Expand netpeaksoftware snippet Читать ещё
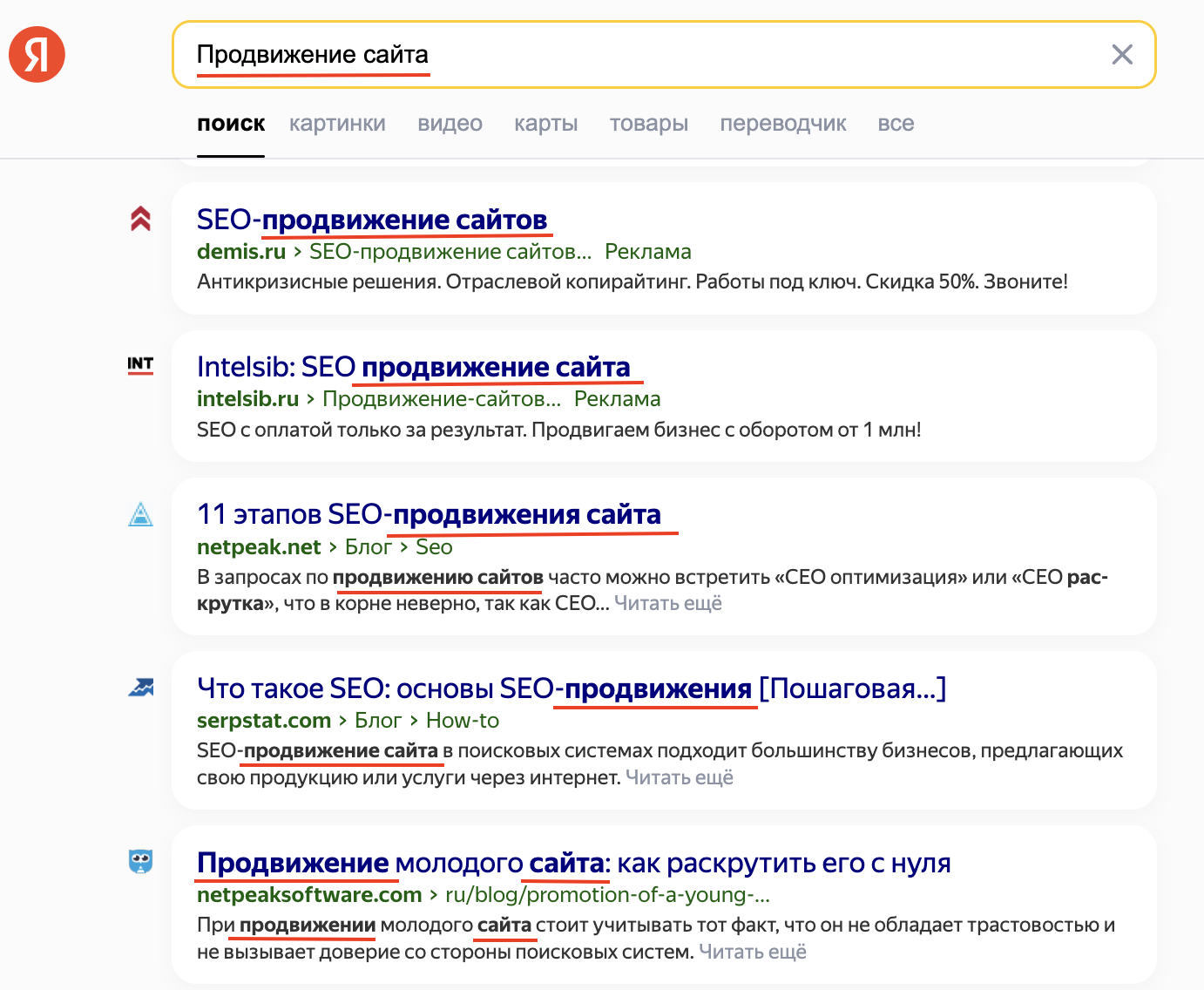Screen dimensions: 1204x990 tap(753, 952)
